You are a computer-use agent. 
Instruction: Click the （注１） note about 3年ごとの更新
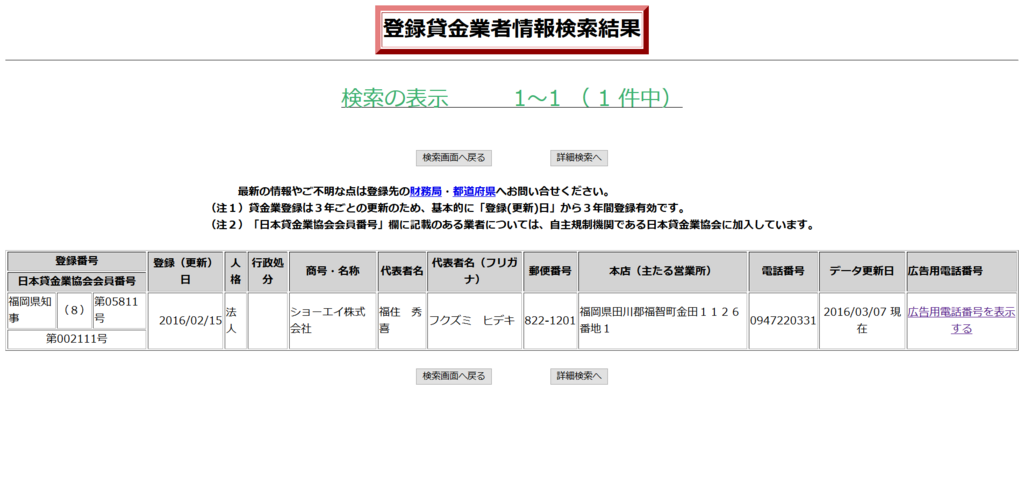tap(447, 209)
